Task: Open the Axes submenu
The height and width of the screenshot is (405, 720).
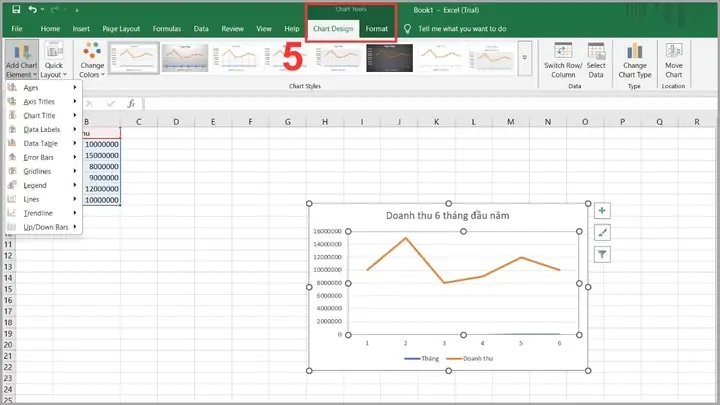Action: point(43,87)
